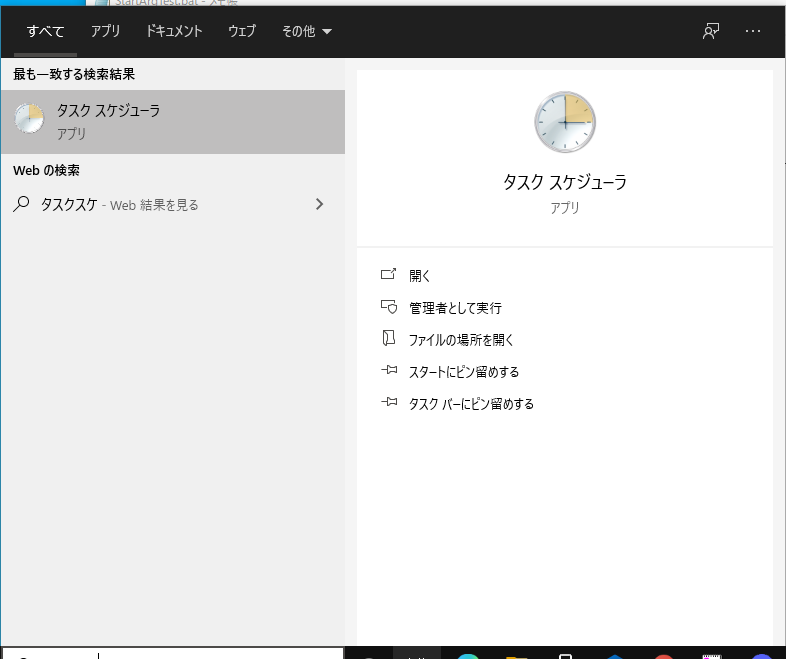The width and height of the screenshot is (786, 659).
Task: Select タスク スケジューラ best match result
Action: (173, 122)
